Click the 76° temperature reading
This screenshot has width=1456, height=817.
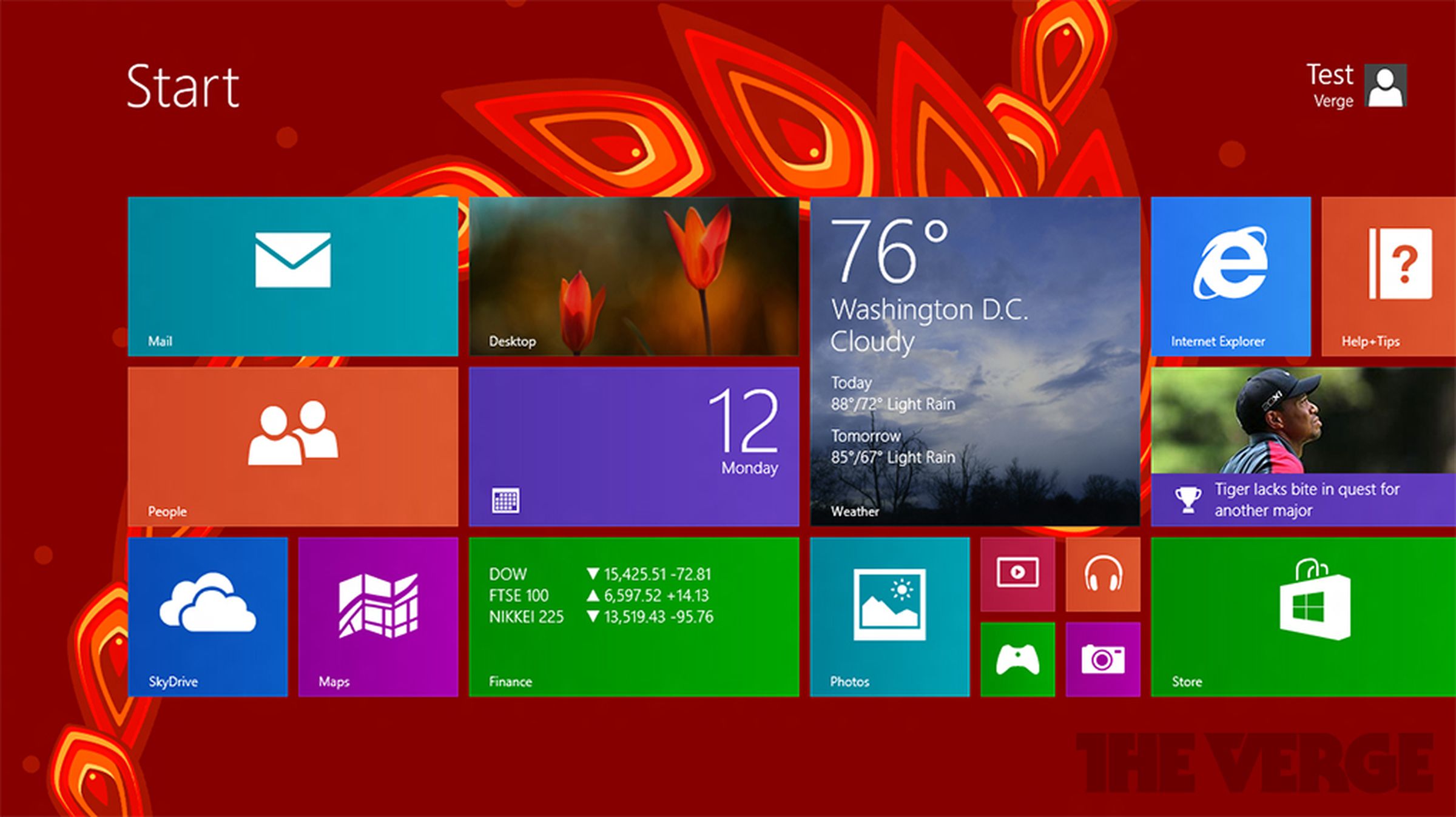coord(889,250)
